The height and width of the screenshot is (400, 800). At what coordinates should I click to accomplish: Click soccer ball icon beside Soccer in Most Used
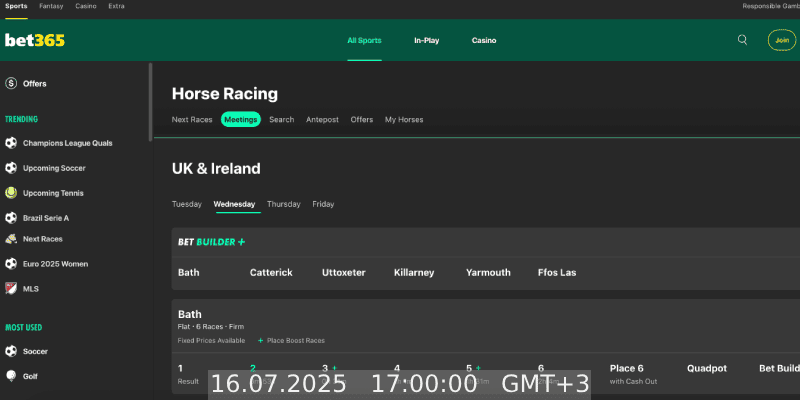(x=11, y=351)
